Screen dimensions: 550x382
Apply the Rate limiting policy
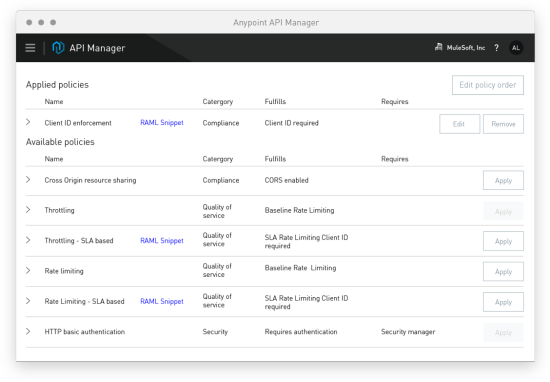(503, 272)
